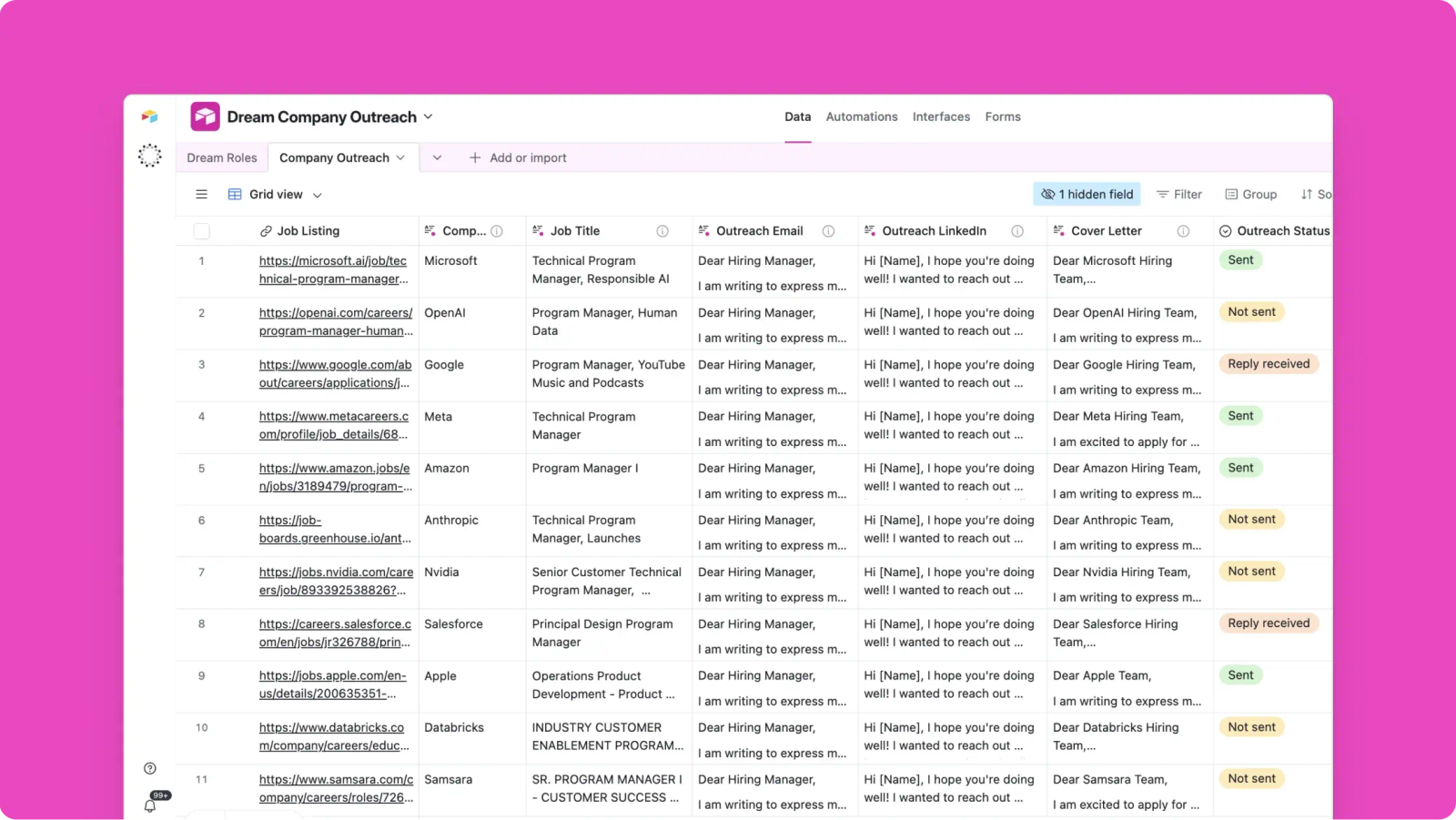The height and width of the screenshot is (820, 1456).
Task: Click Not sent status tag in OpenAI row
Action: coord(1251,311)
